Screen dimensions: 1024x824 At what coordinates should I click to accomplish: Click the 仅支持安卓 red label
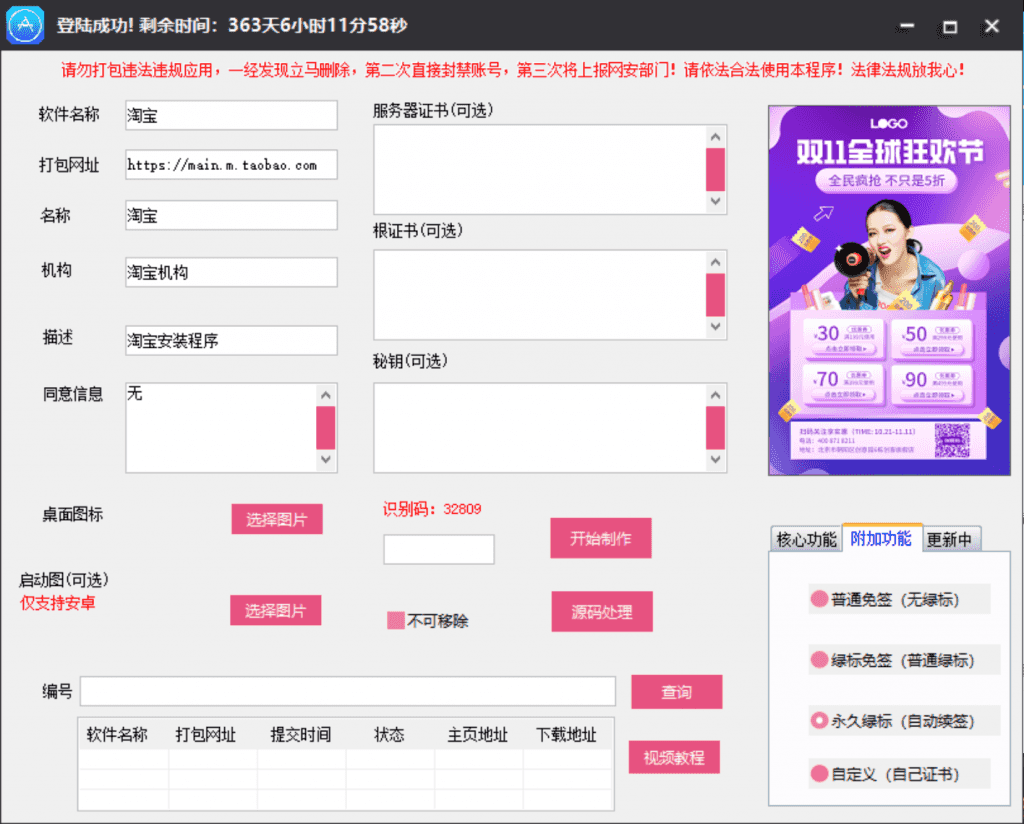click(57, 603)
